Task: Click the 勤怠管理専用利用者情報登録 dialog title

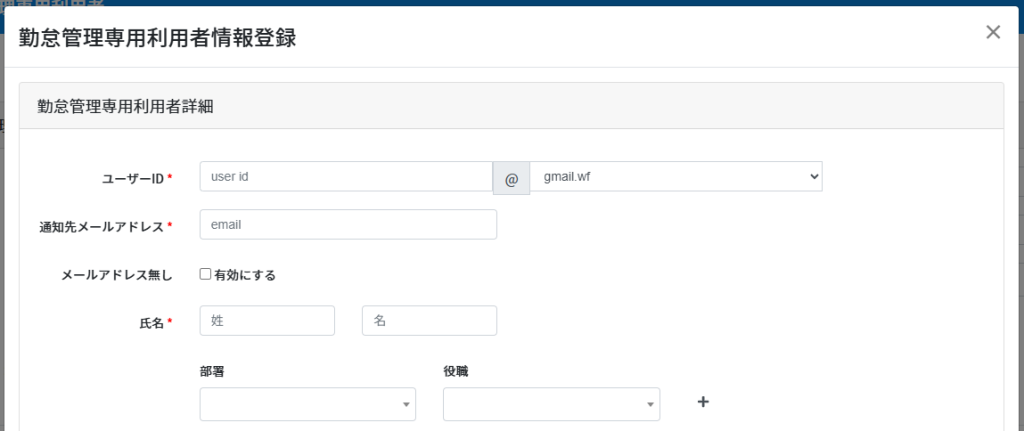Action: [x=157, y=38]
